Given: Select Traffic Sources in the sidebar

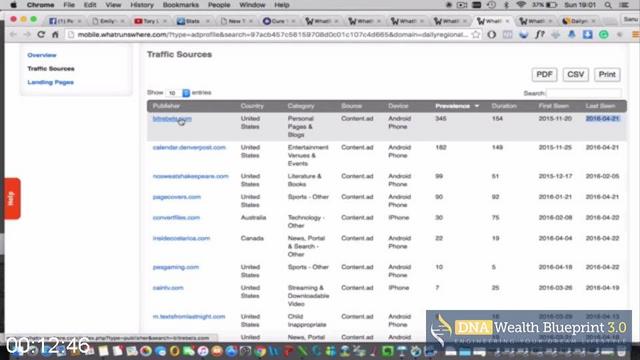Looking at the screenshot, I should [x=51, y=69].
